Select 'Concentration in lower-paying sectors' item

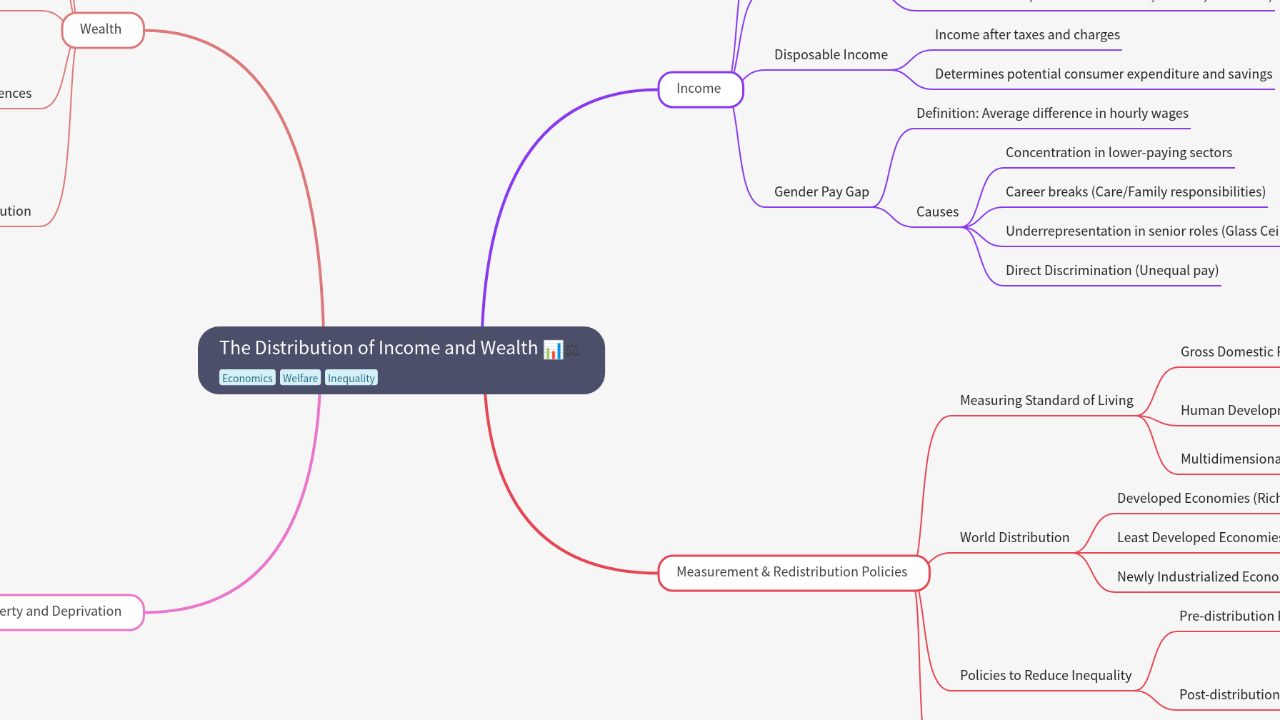(x=1118, y=153)
